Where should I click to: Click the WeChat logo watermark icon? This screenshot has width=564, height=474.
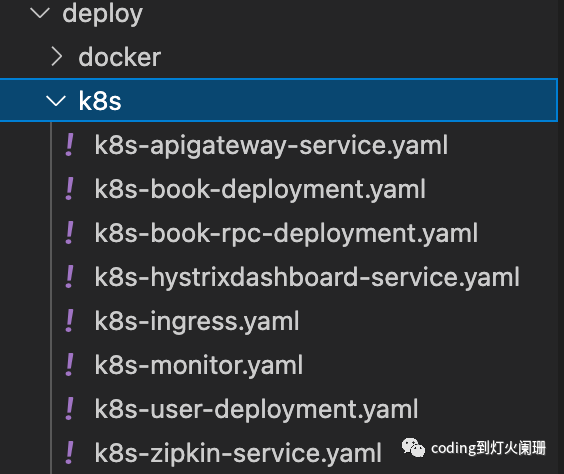coord(413,448)
